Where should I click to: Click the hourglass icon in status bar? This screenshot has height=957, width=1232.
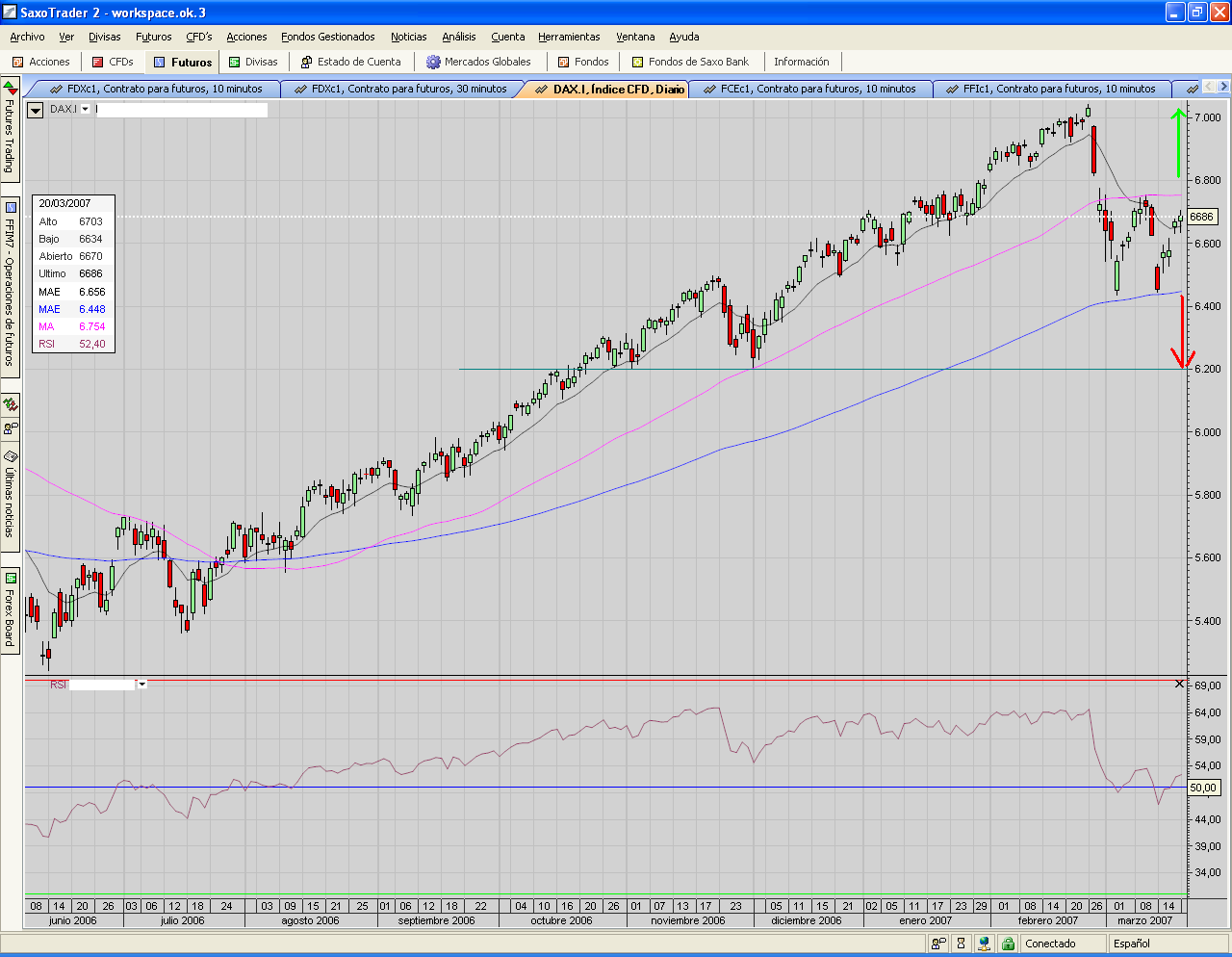coord(961,944)
